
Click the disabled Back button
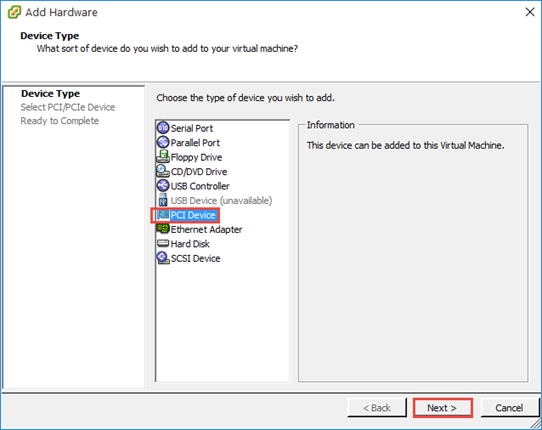[x=377, y=408]
